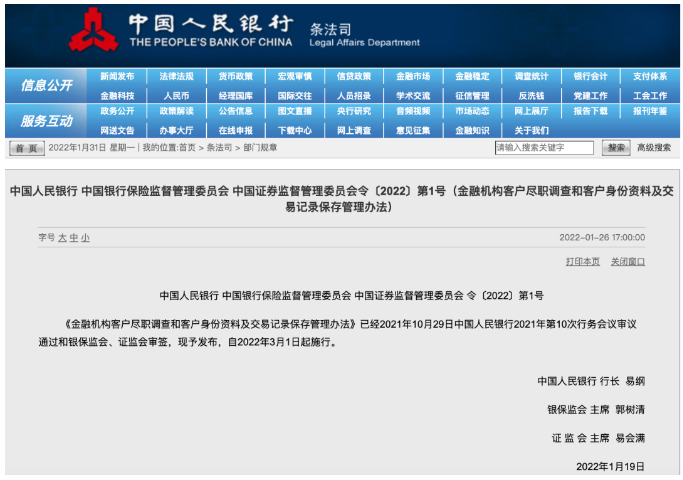Select 网上调查 navigation item

coord(354,130)
